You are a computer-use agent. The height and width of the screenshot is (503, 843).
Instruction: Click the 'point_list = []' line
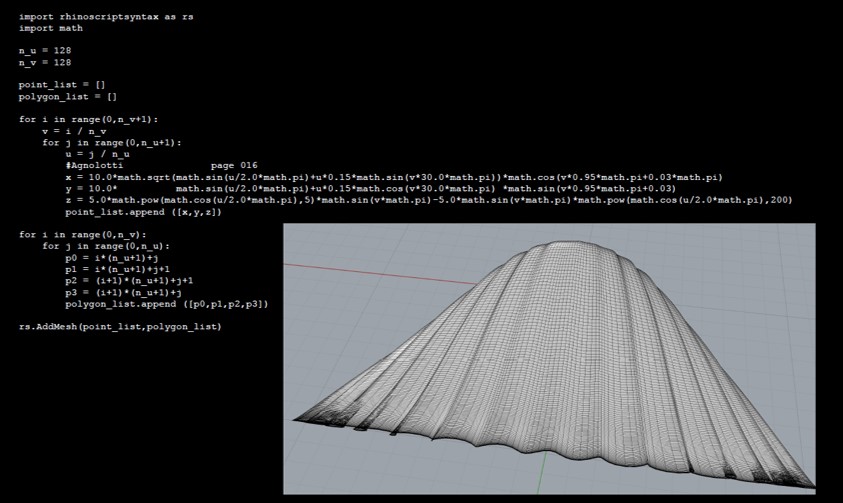62,85
